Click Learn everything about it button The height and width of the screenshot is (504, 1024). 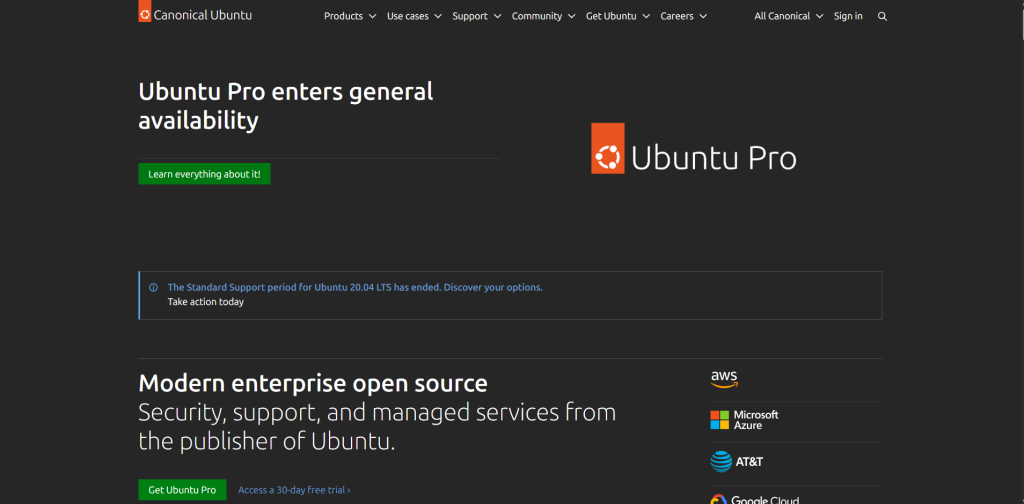tap(204, 174)
